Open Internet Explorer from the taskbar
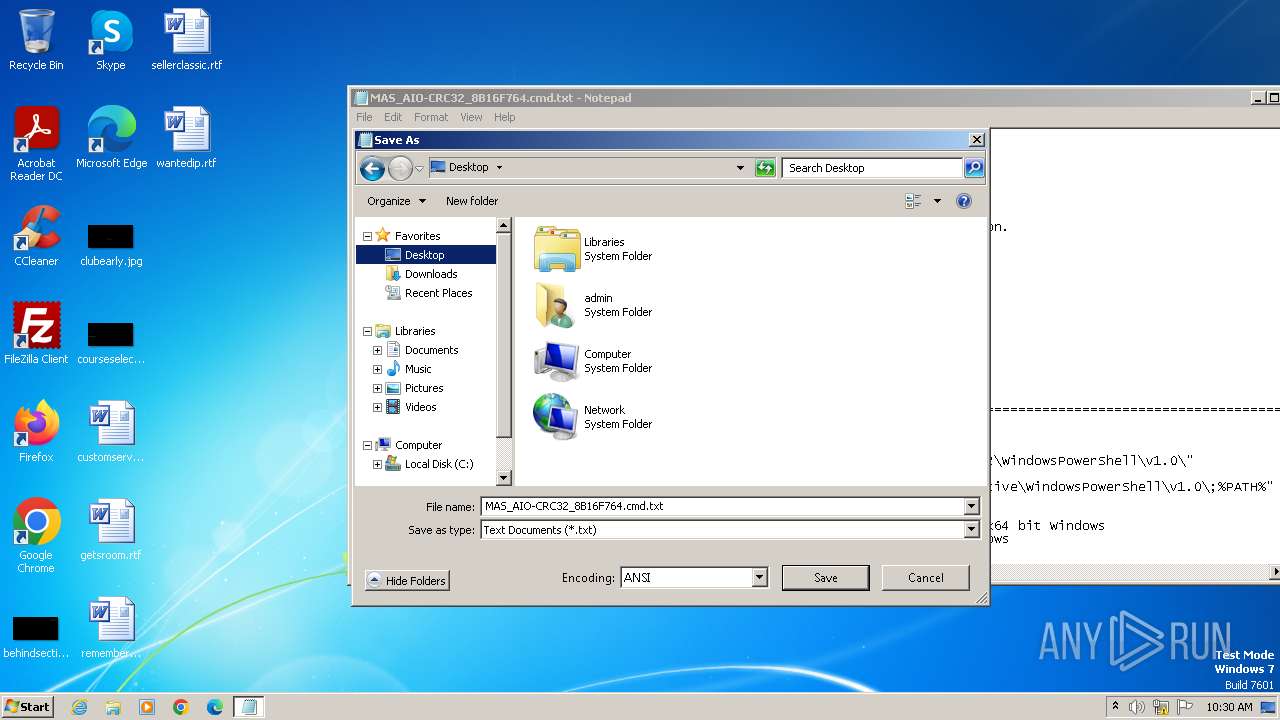Image resolution: width=1280 pixels, height=720 pixels. tap(79, 707)
